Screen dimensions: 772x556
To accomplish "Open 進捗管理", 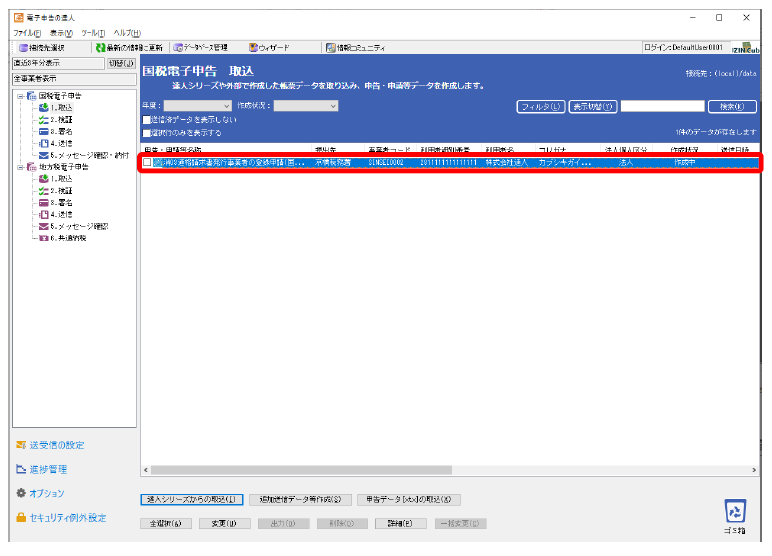I will tap(41, 469).
